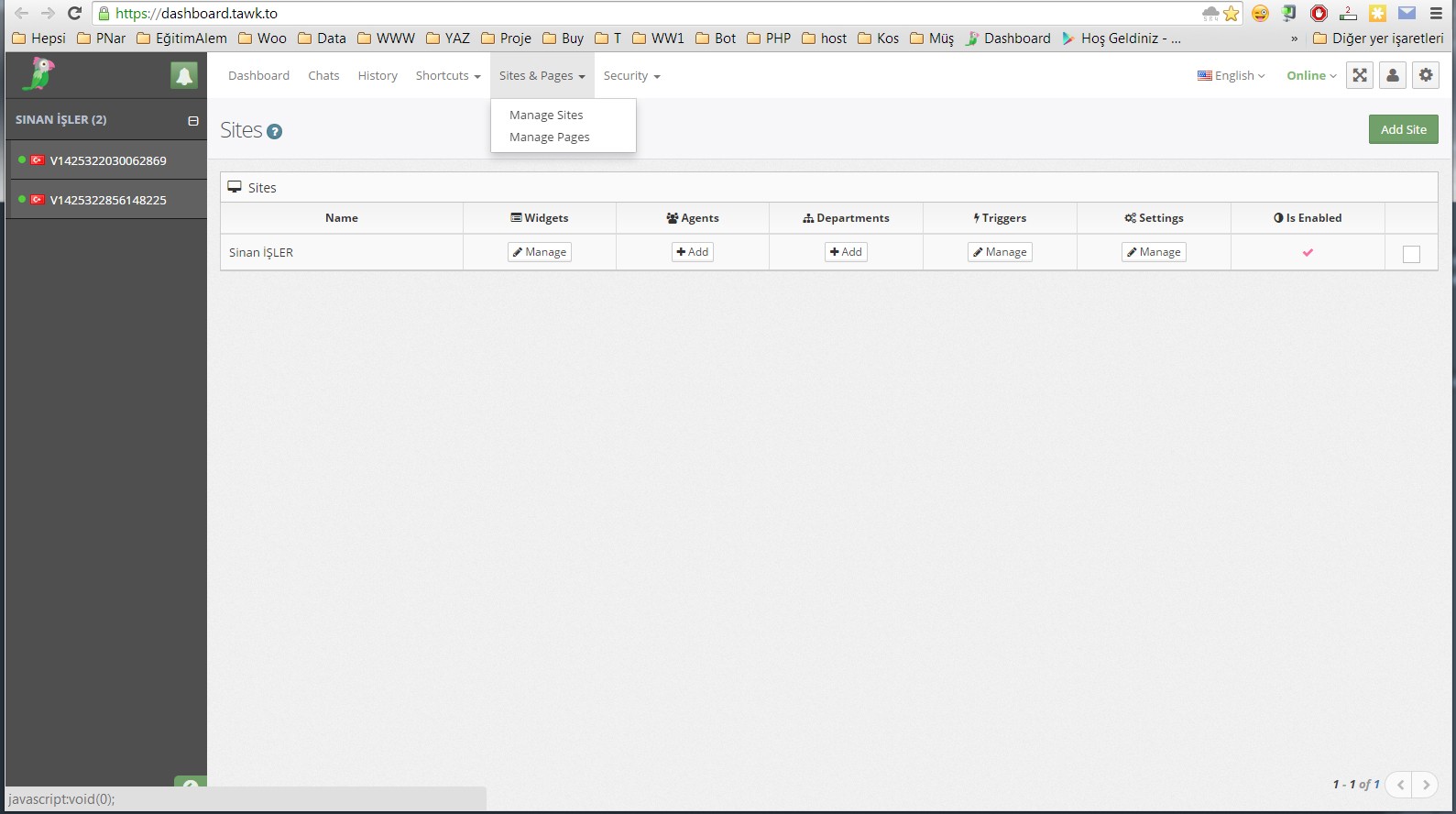
Task: Click the Sites help question mark icon
Action: click(x=275, y=132)
